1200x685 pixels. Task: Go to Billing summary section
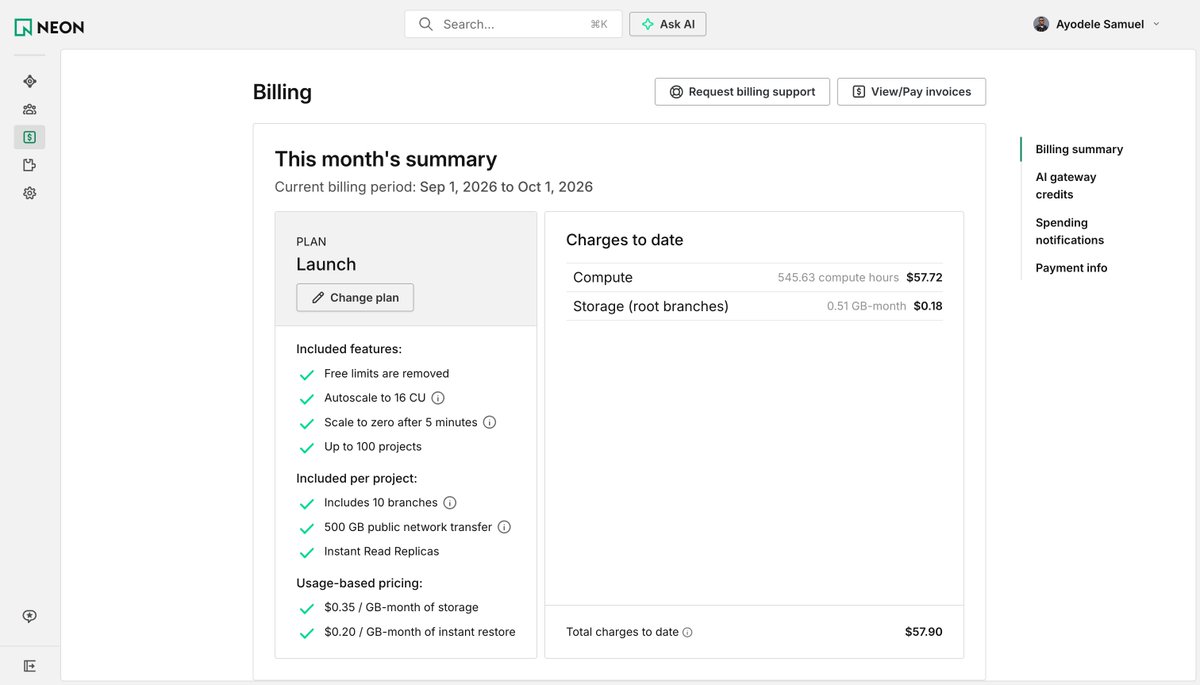click(1079, 149)
